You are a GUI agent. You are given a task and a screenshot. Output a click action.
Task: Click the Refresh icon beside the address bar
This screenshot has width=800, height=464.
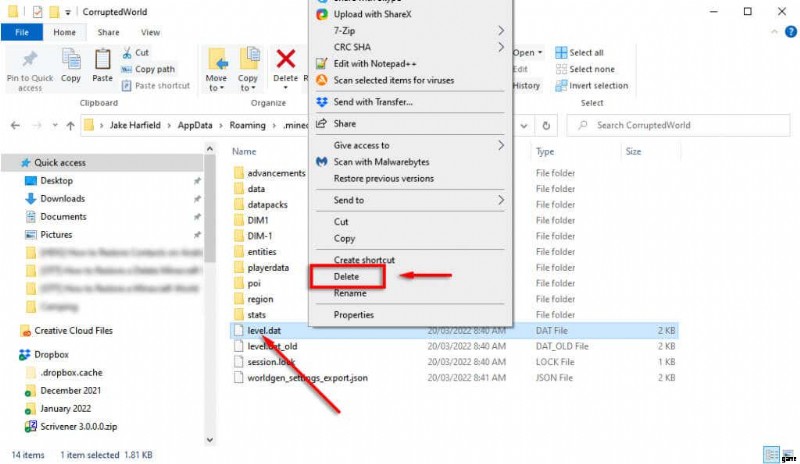[546, 125]
